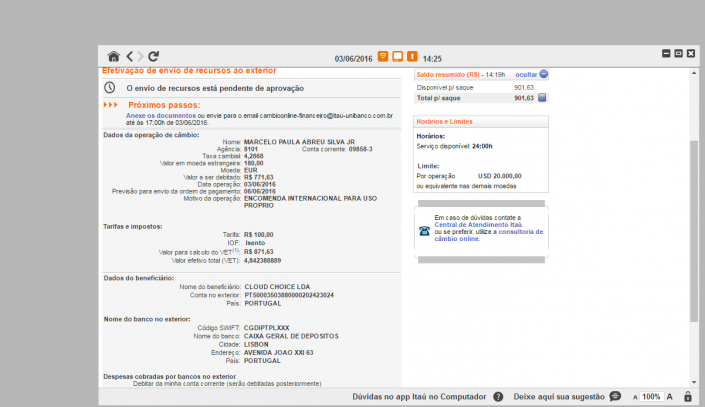Screen dimensions: 705x407
Task: Increase font size with large A
Action: tap(672, 397)
